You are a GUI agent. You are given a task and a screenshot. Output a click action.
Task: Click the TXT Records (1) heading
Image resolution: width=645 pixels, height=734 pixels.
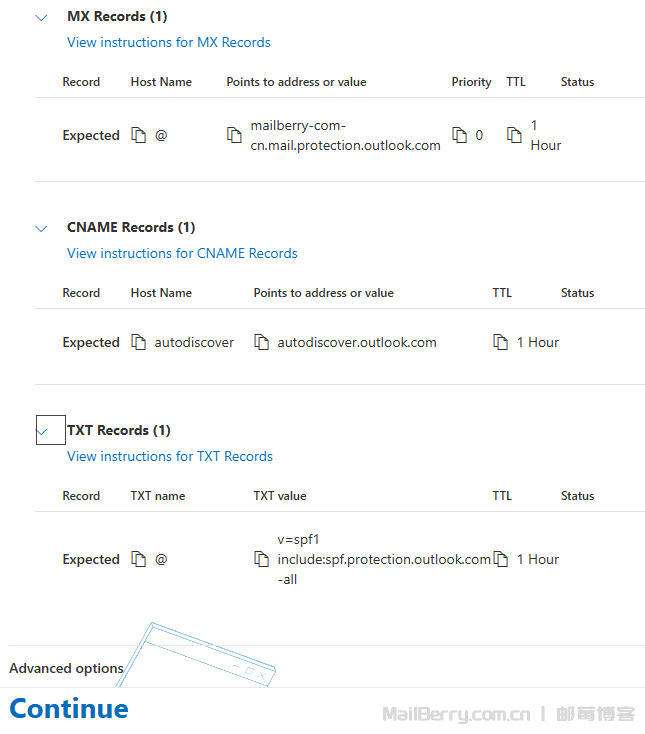(x=118, y=431)
